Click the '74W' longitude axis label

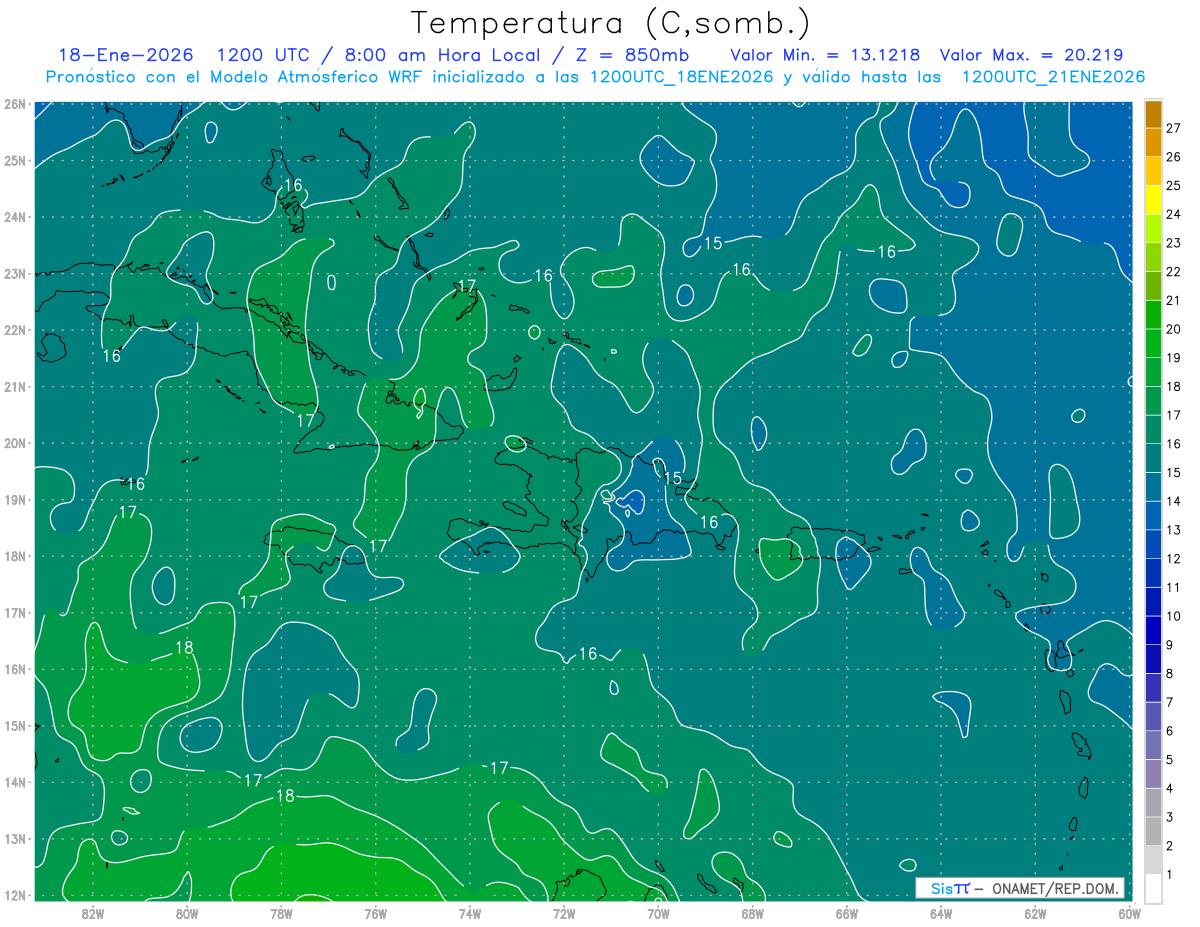pos(470,913)
